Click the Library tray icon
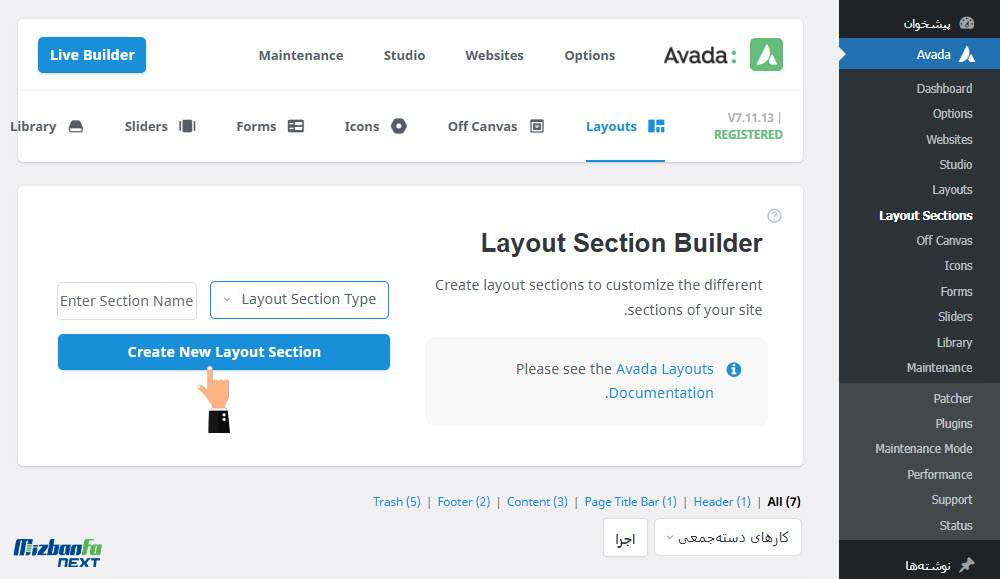This screenshot has height=579, width=1000. (x=76, y=126)
